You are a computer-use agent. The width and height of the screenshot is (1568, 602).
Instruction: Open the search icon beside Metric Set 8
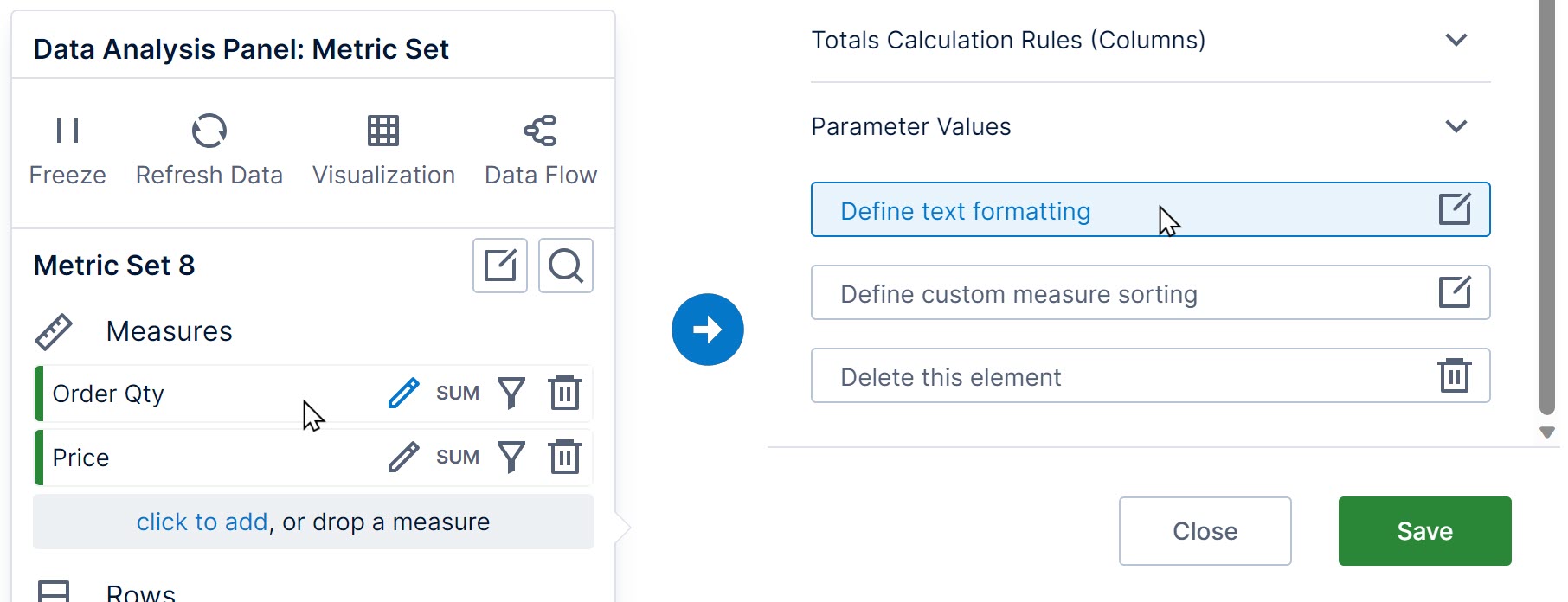tap(565, 266)
